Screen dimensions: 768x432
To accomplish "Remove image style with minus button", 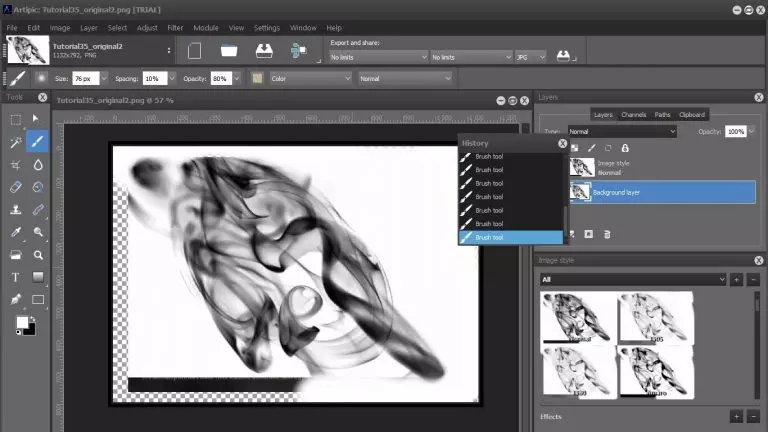I will click(752, 280).
